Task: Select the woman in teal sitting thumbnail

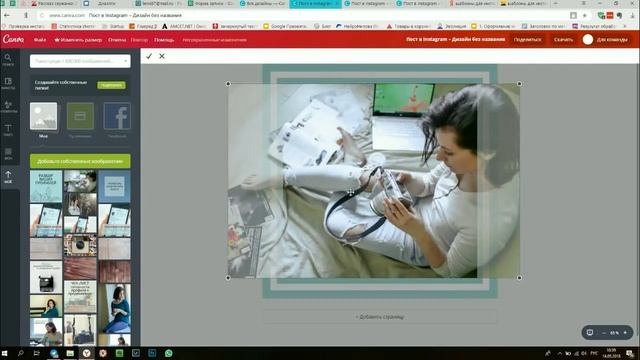Action: click(114, 309)
